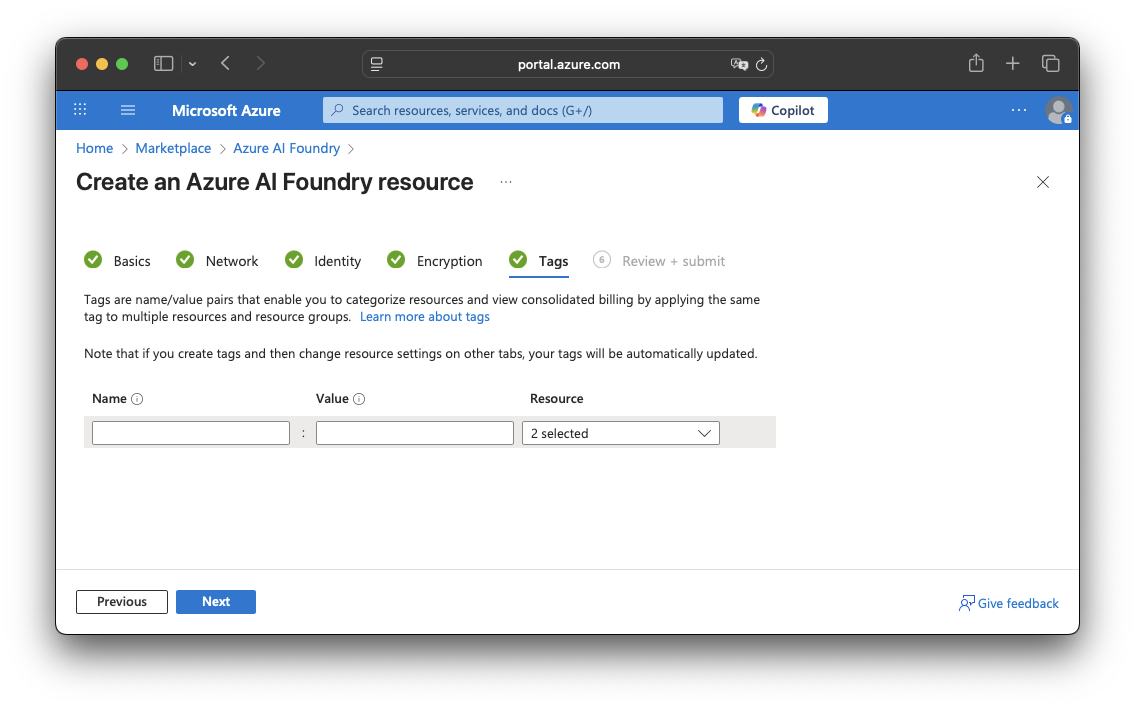Open the hamburger portal menu
The height and width of the screenshot is (708, 1135).
click(x=128, y=110)
